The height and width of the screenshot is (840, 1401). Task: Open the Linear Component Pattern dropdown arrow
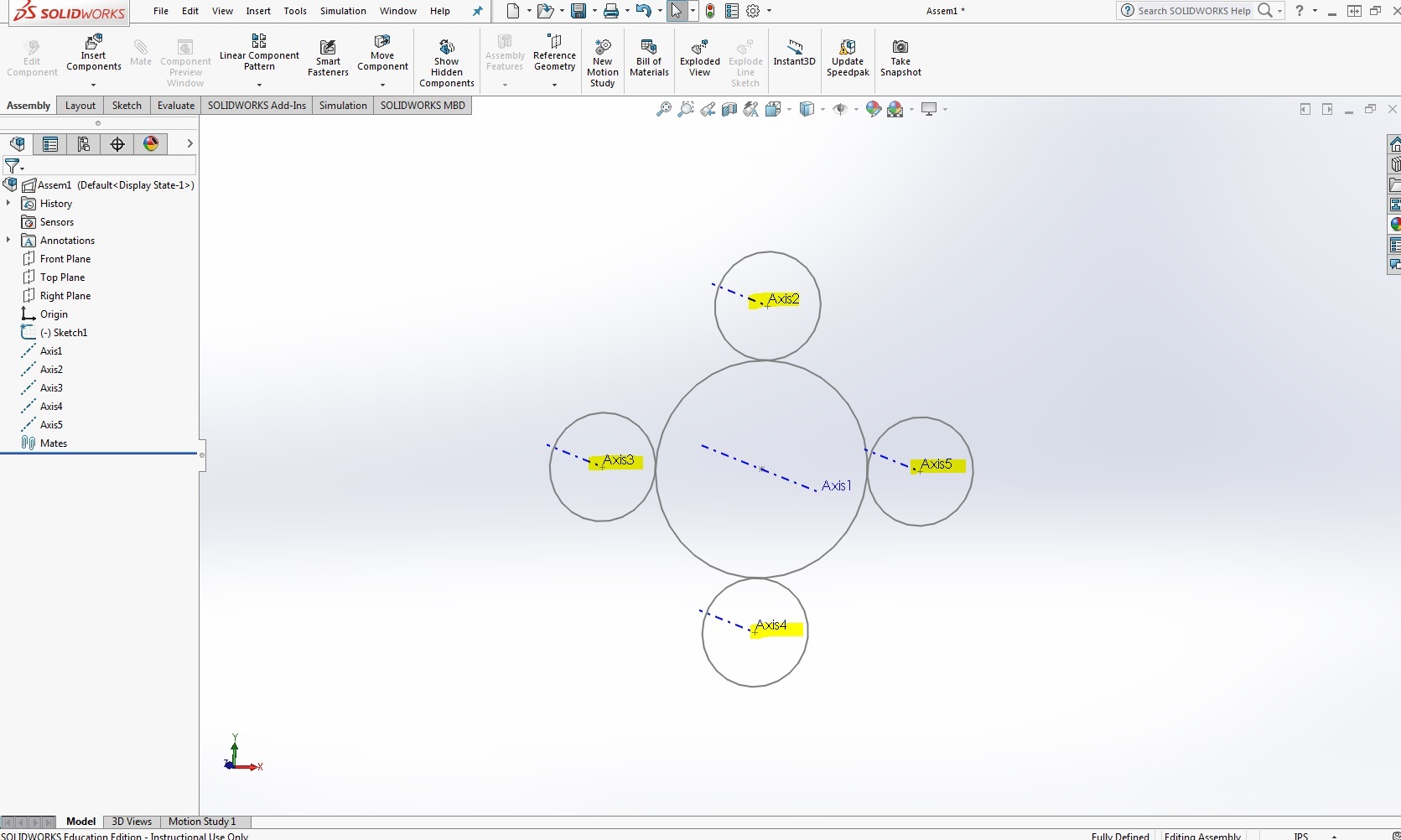pyautogui.click(x=259, y=85)
